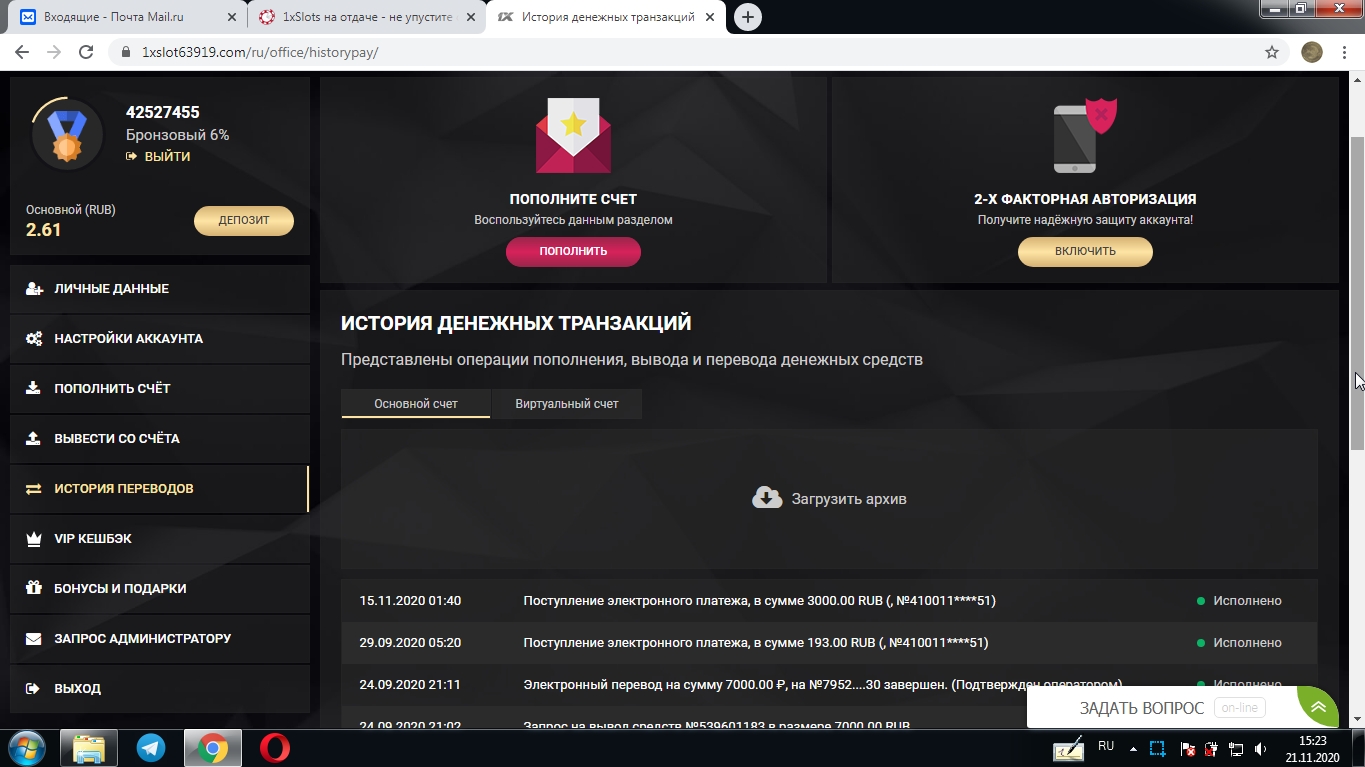1365x767 pixels.
Task: Click the red Пополнить button
Action: (573, 251)
